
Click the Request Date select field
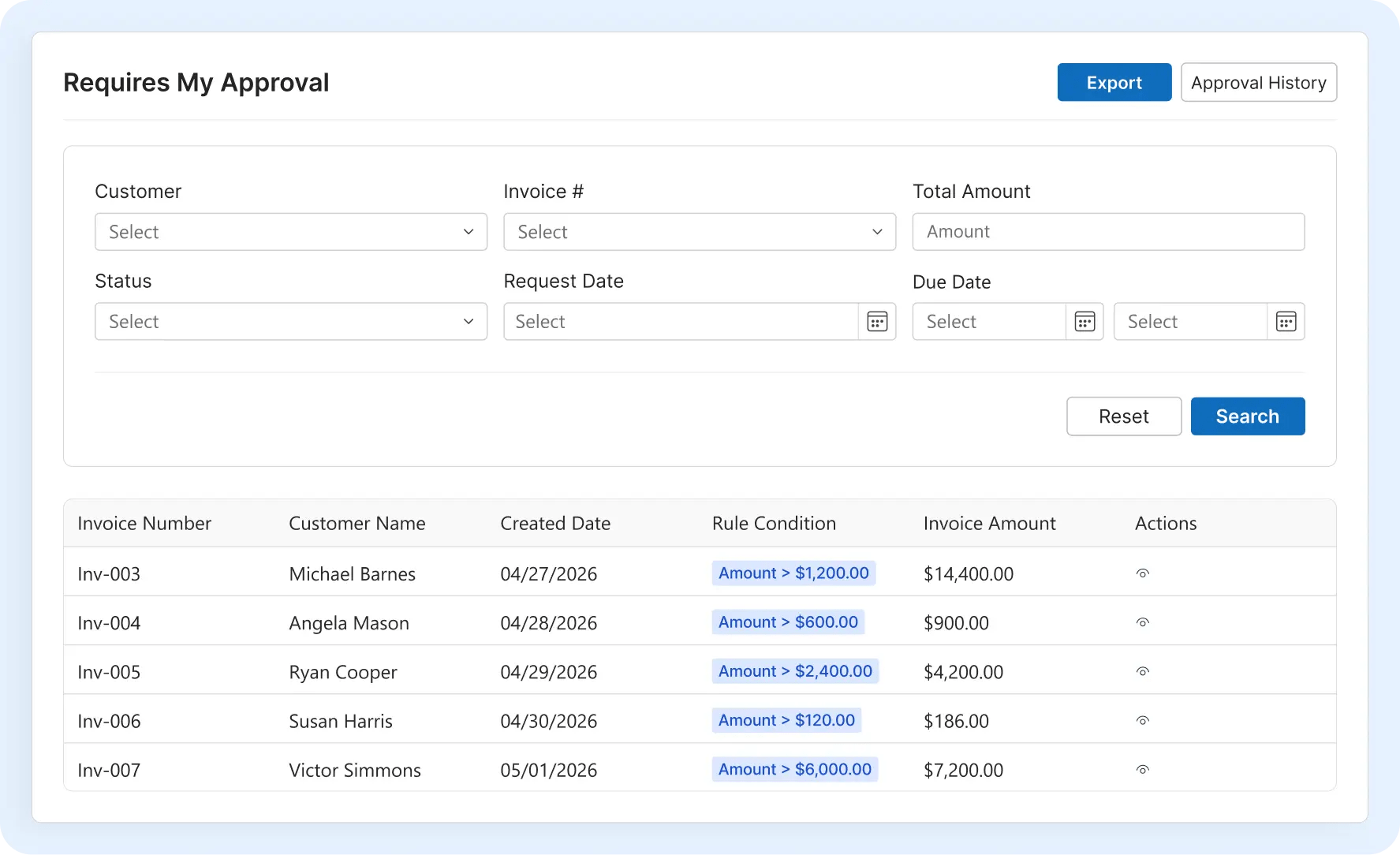coord(681,322)
